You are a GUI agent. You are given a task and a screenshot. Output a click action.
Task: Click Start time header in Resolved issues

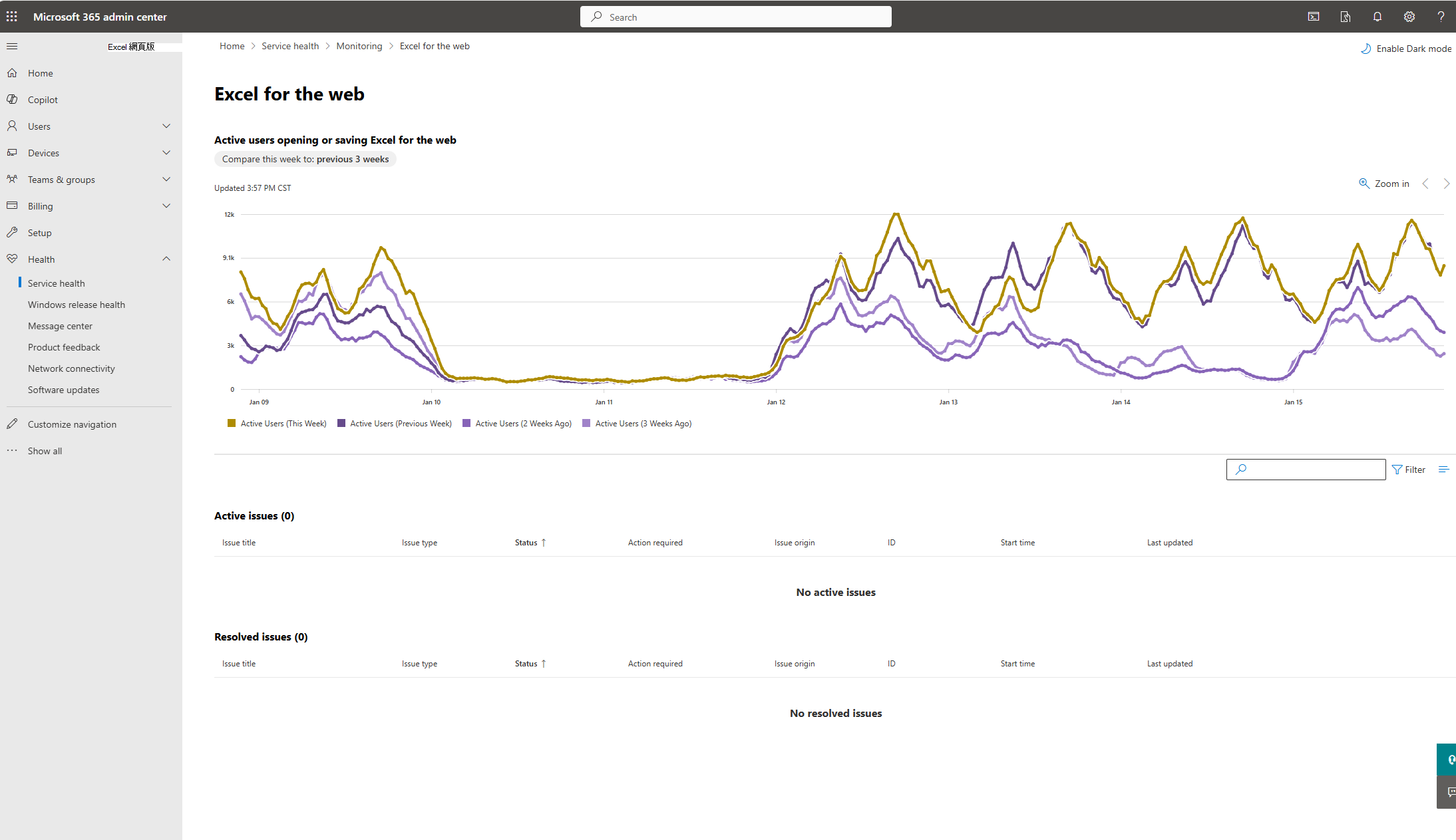[1017, 664]
